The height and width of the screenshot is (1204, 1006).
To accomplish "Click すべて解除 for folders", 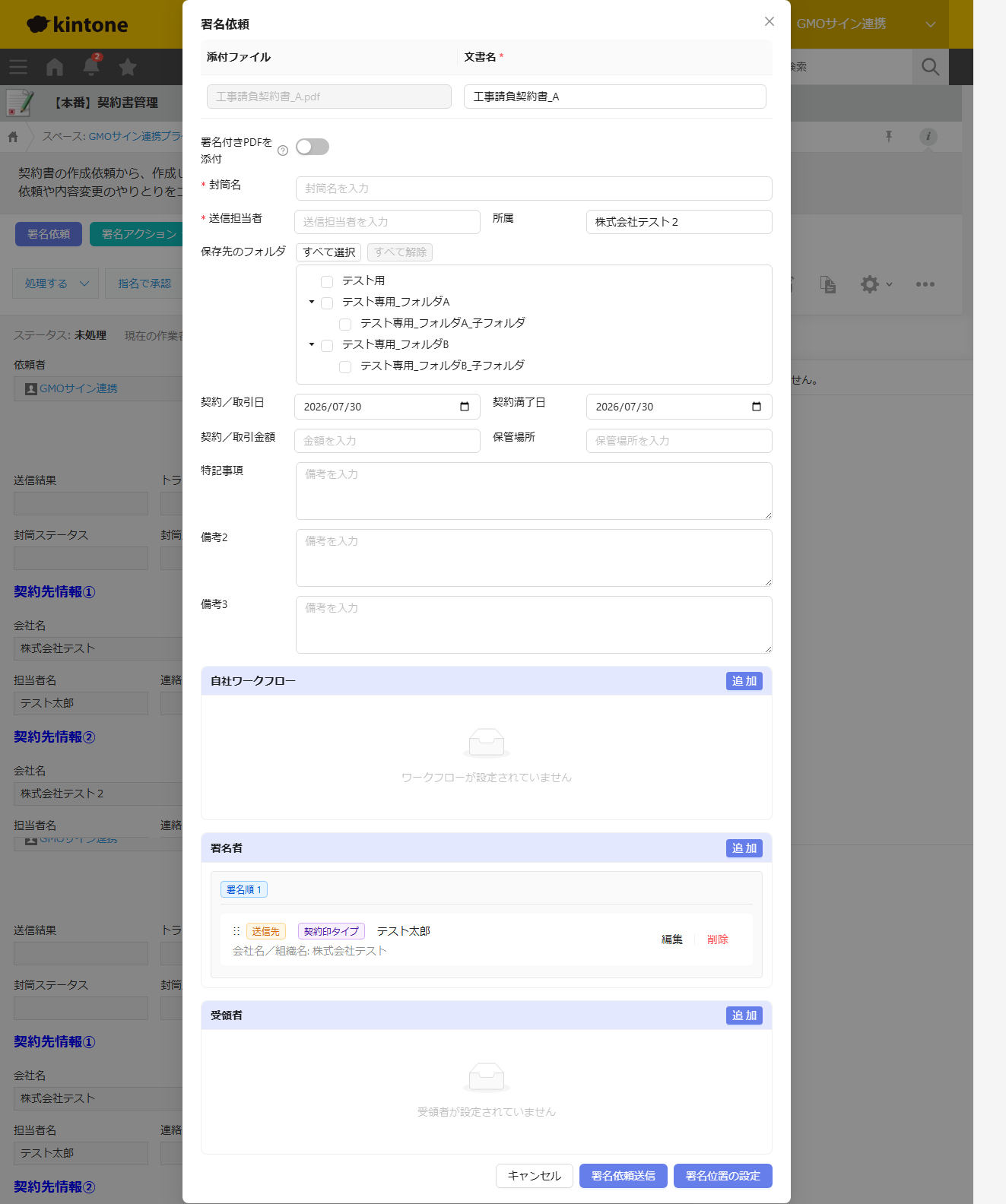I will tap(400, 252).
